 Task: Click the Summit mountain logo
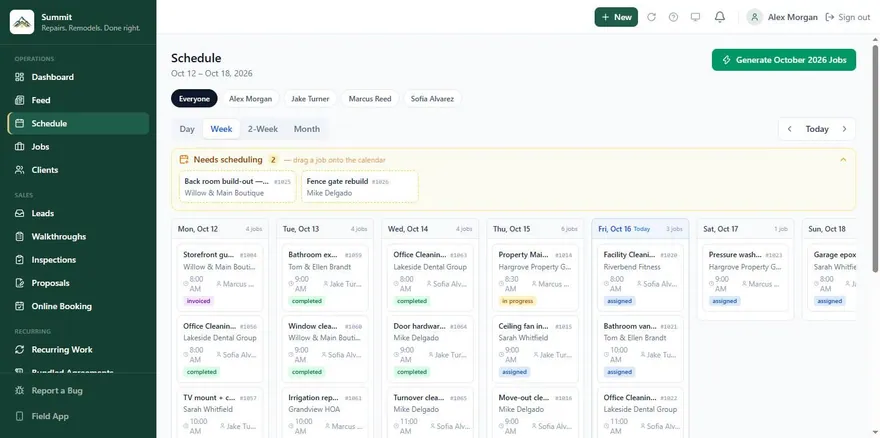(22, 22)
